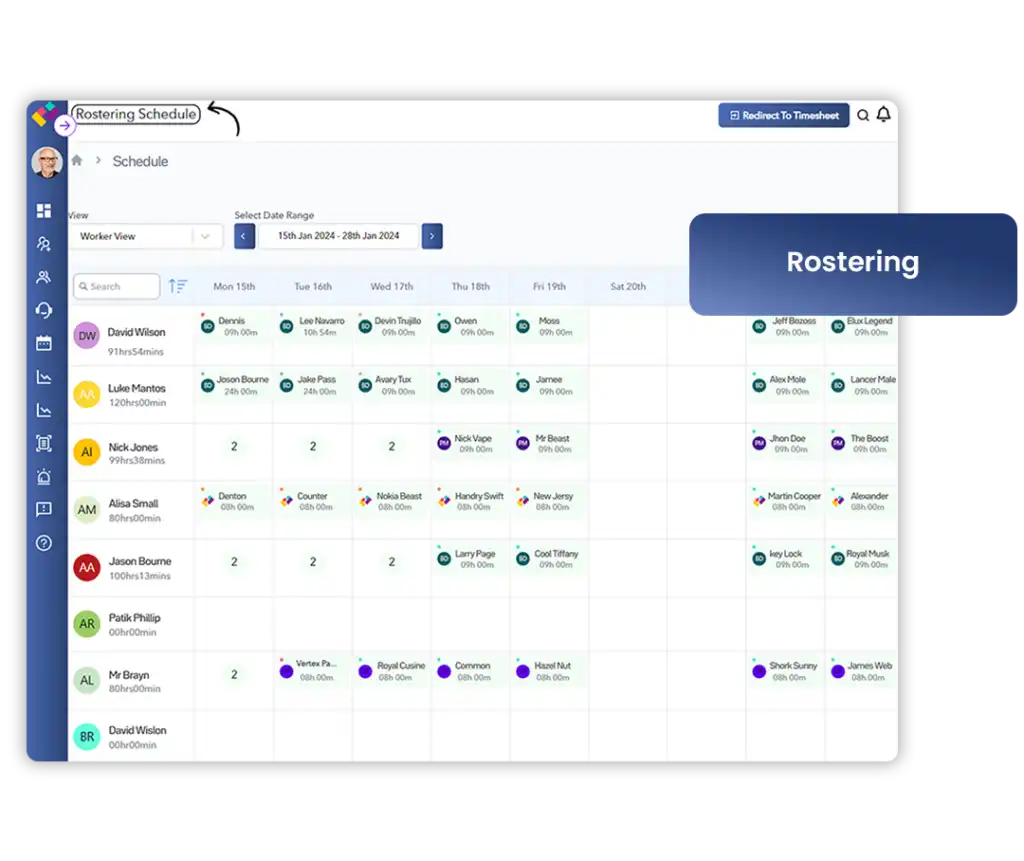Viewport: 1024px width, 861px height.
Task: Expand sidebar with the purple arrow button
Action: (65, 126)
